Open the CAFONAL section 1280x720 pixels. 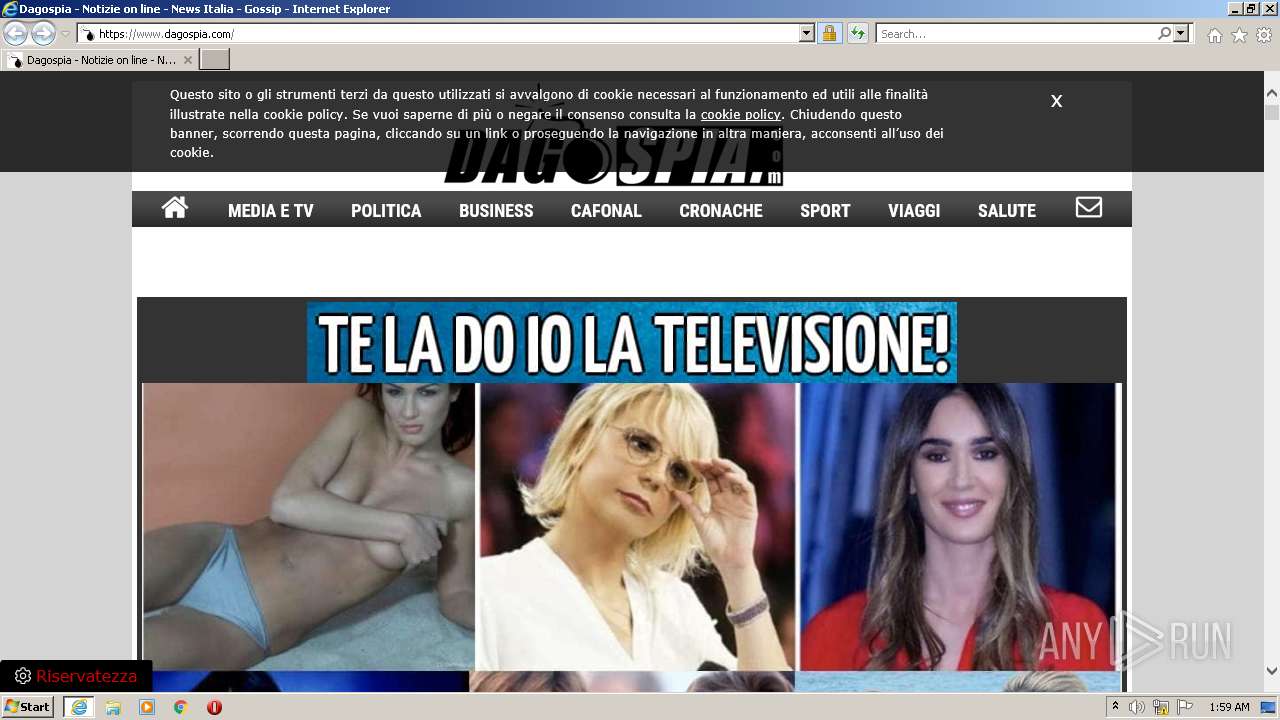606,211
